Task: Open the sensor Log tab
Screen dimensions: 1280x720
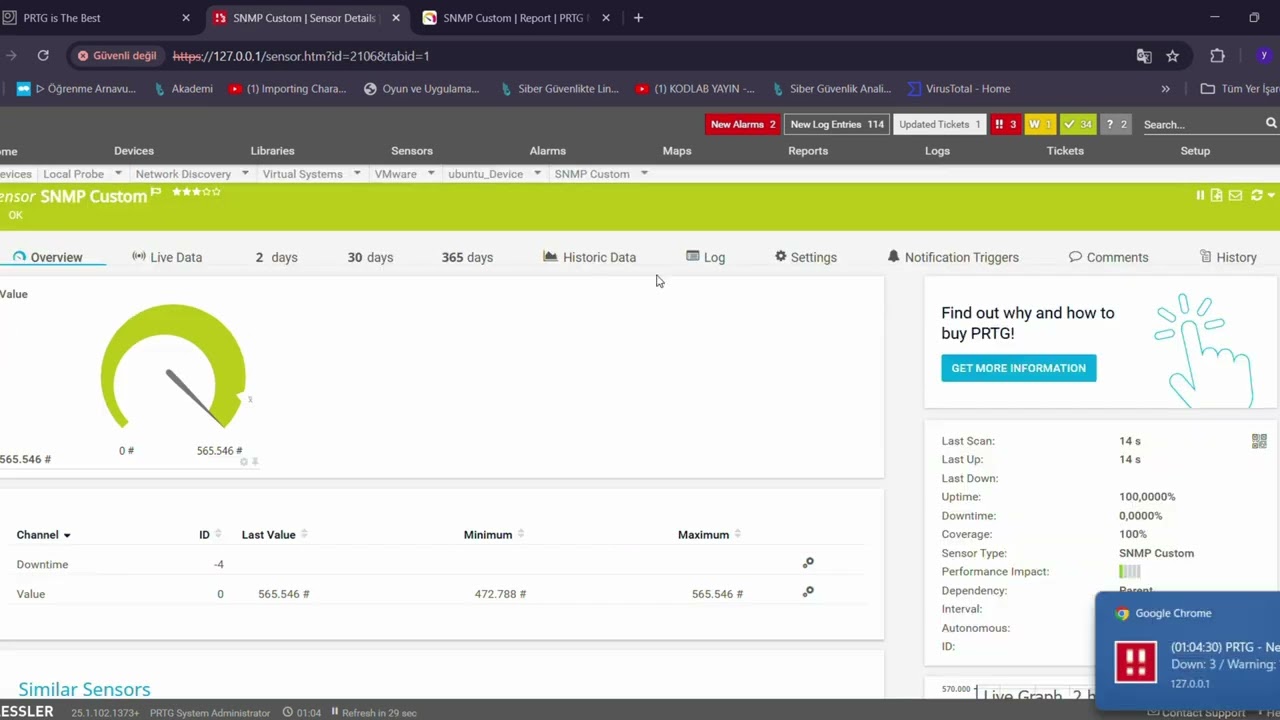Action: pos(705,257)
